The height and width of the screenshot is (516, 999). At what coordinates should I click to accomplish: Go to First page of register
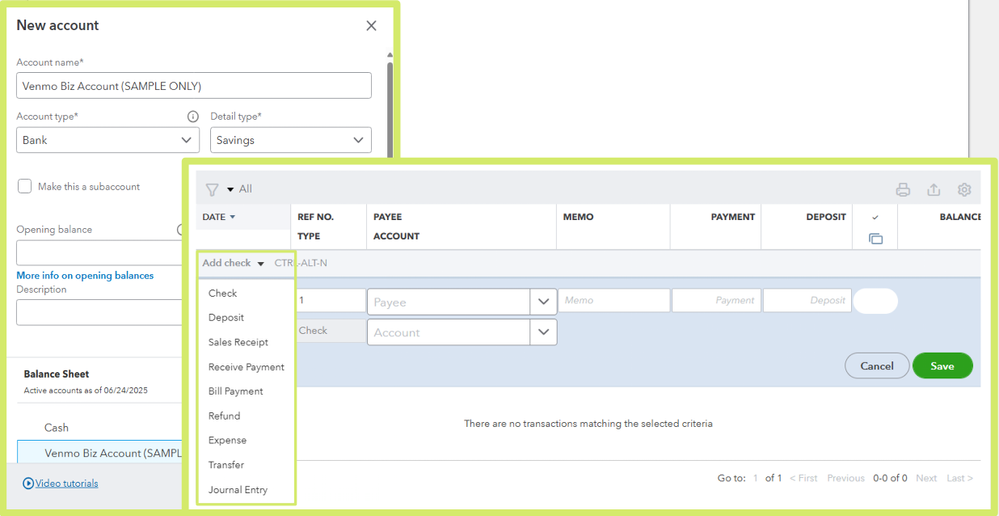click(x=803, y=478)
